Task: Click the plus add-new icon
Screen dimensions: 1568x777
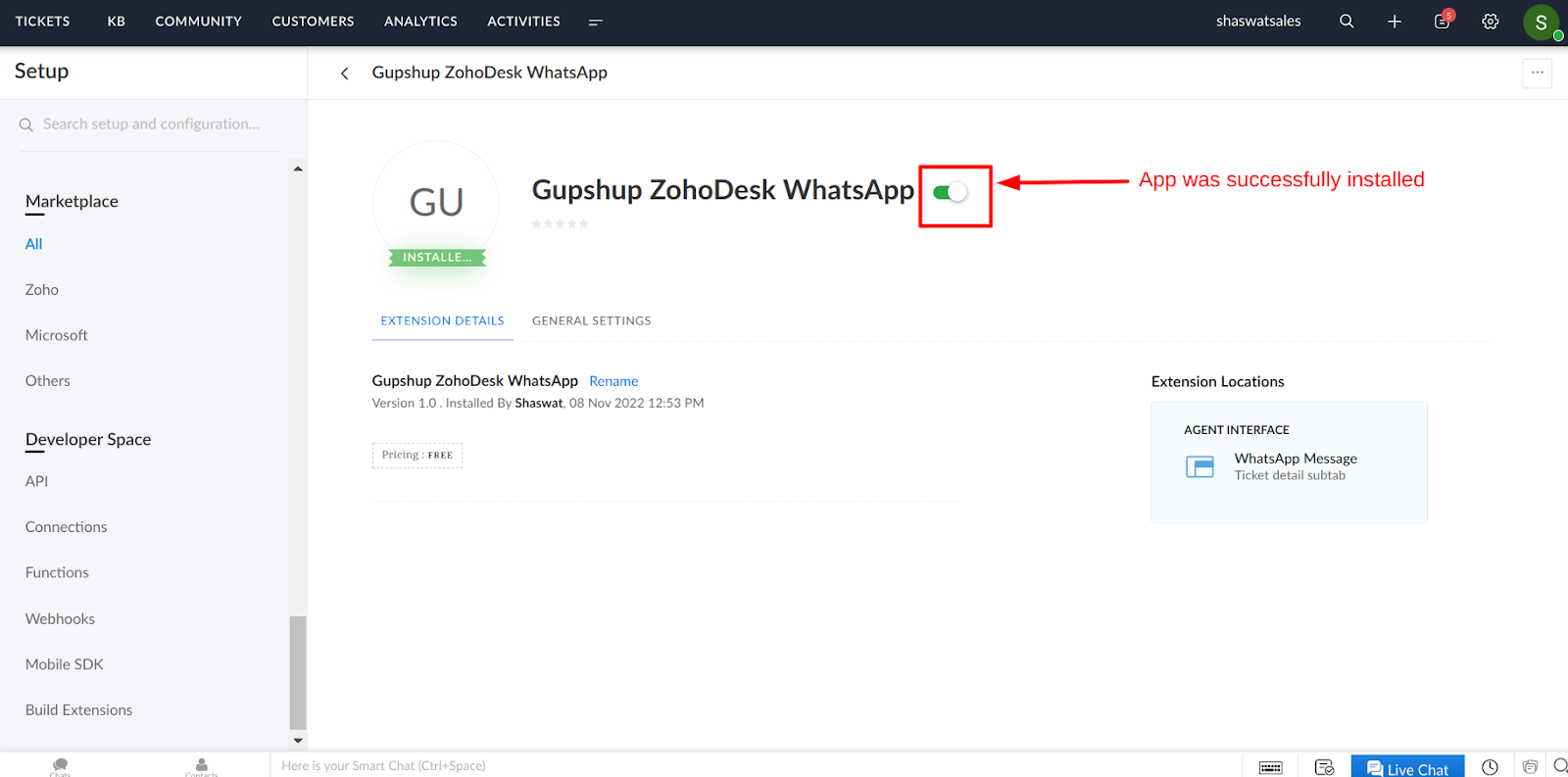Action: pyautogui.click(x=1395, y=21)
